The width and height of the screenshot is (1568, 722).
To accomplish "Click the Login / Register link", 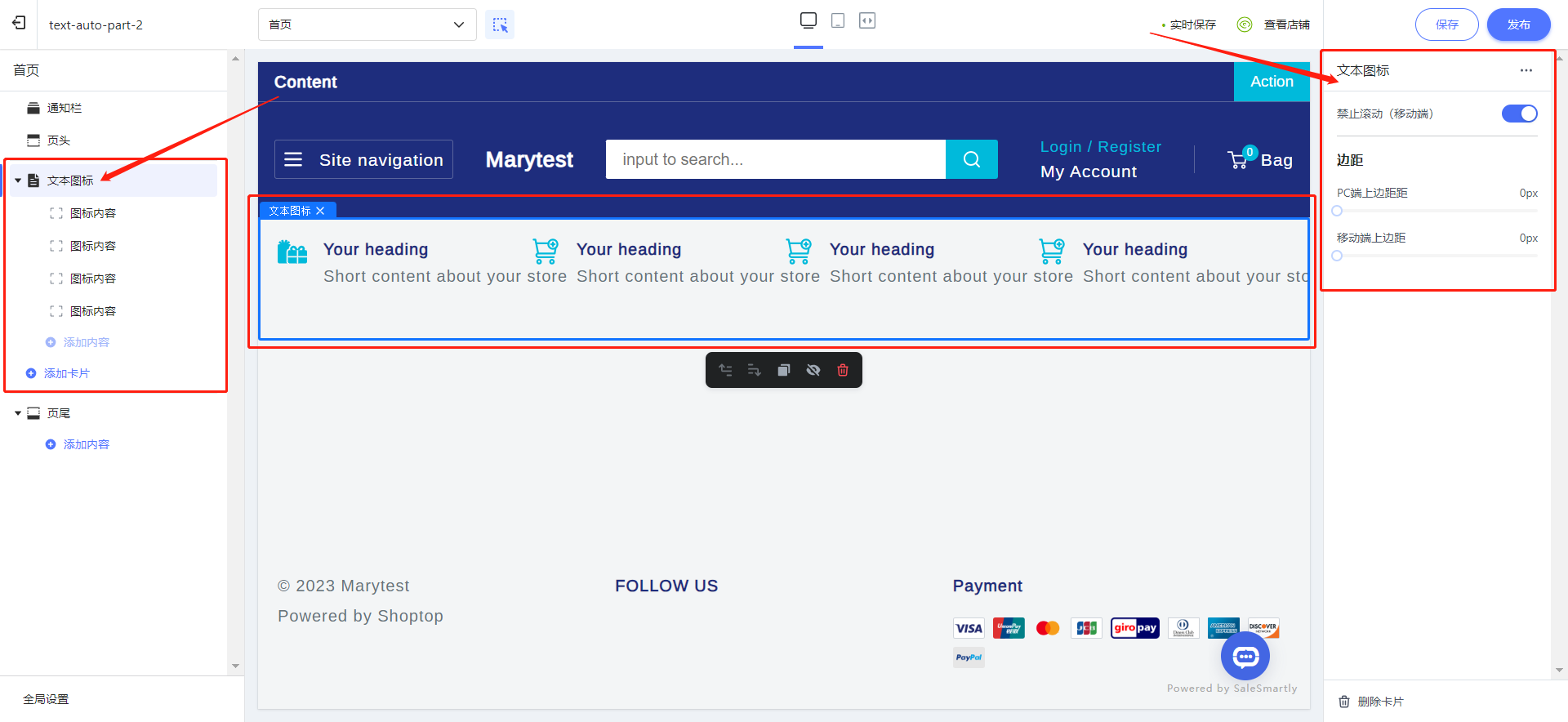I will click(x=1101, y=147).
